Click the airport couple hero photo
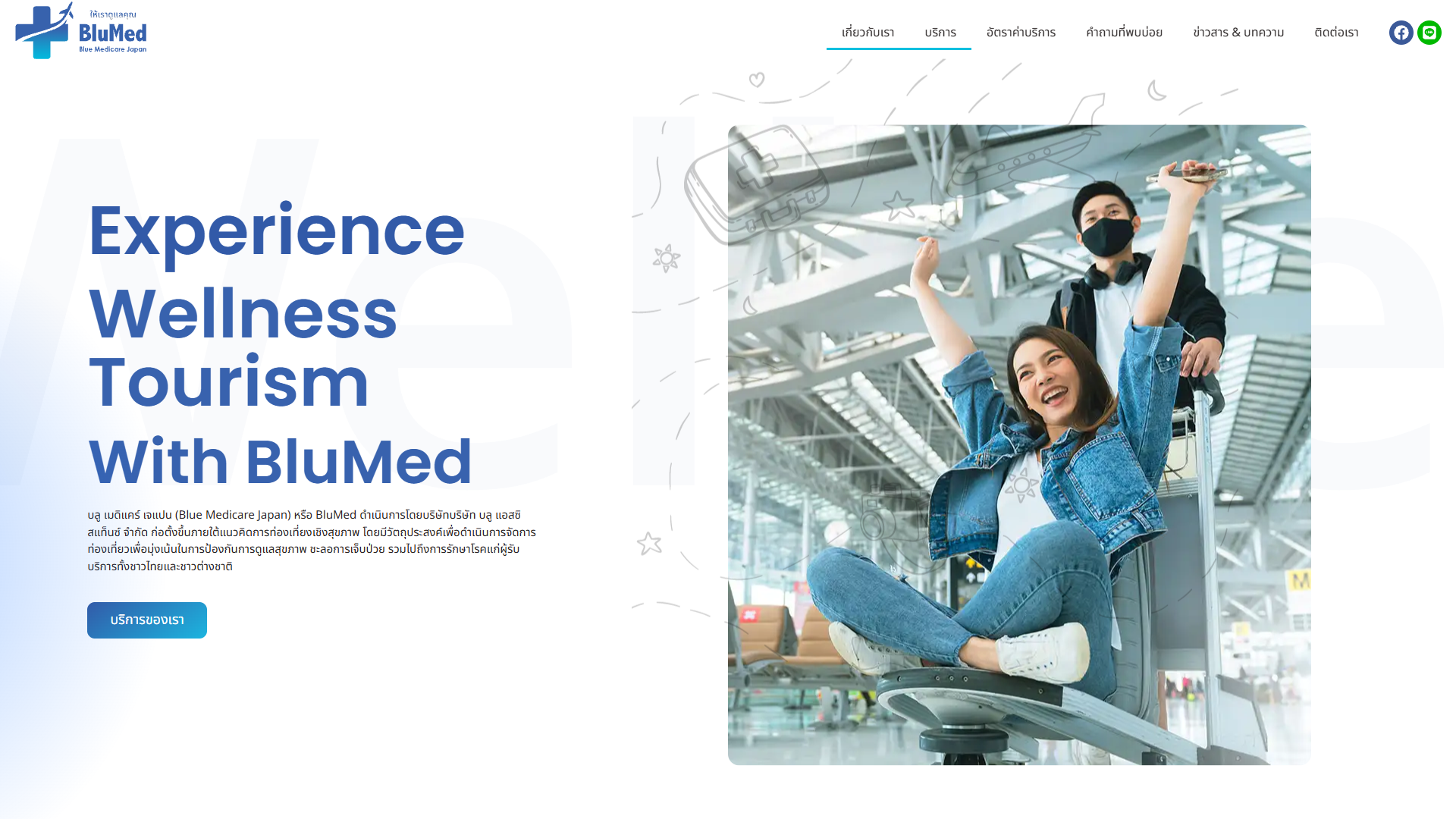 point(1019,445)
